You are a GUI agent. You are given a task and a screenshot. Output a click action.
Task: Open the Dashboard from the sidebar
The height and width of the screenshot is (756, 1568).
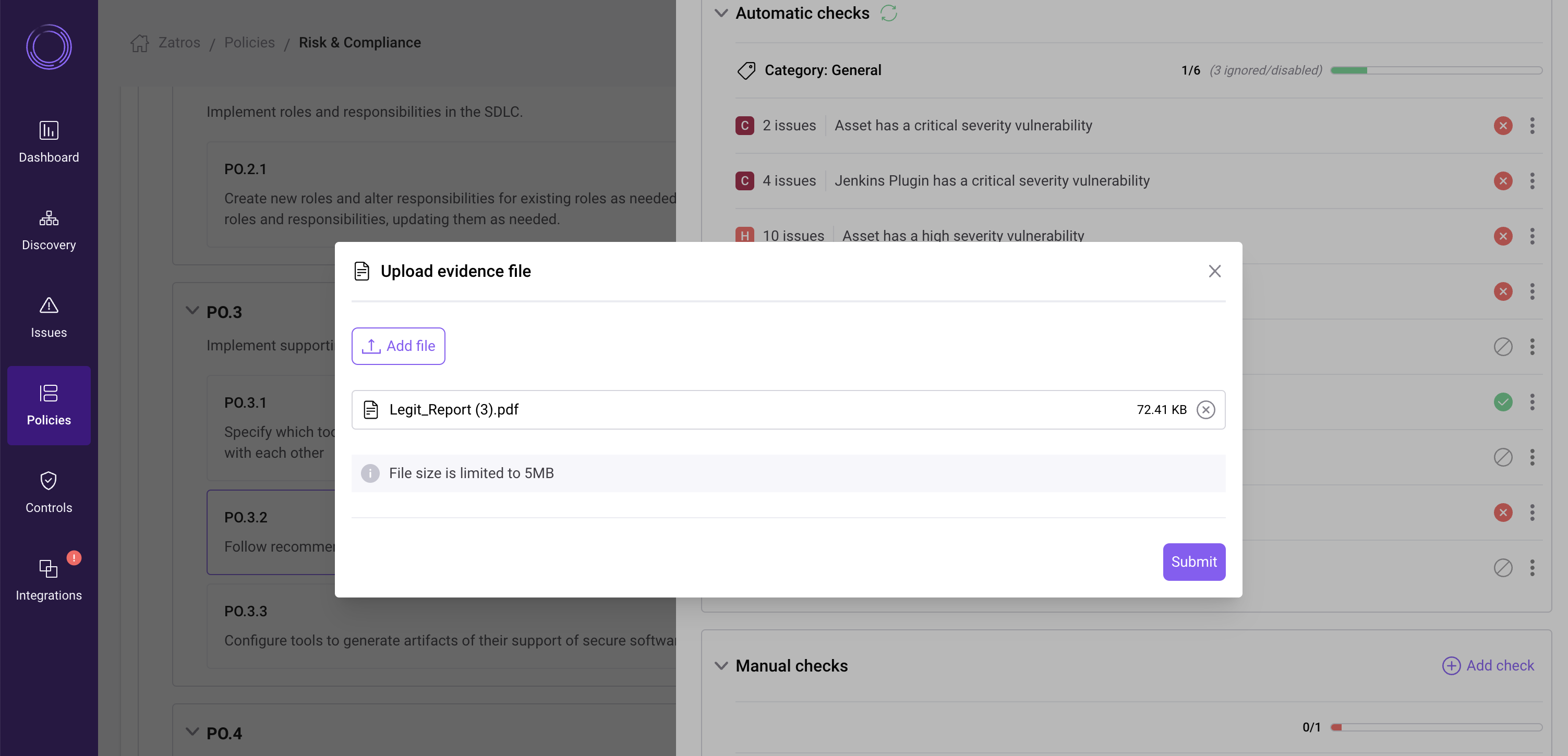coord(49,141)
